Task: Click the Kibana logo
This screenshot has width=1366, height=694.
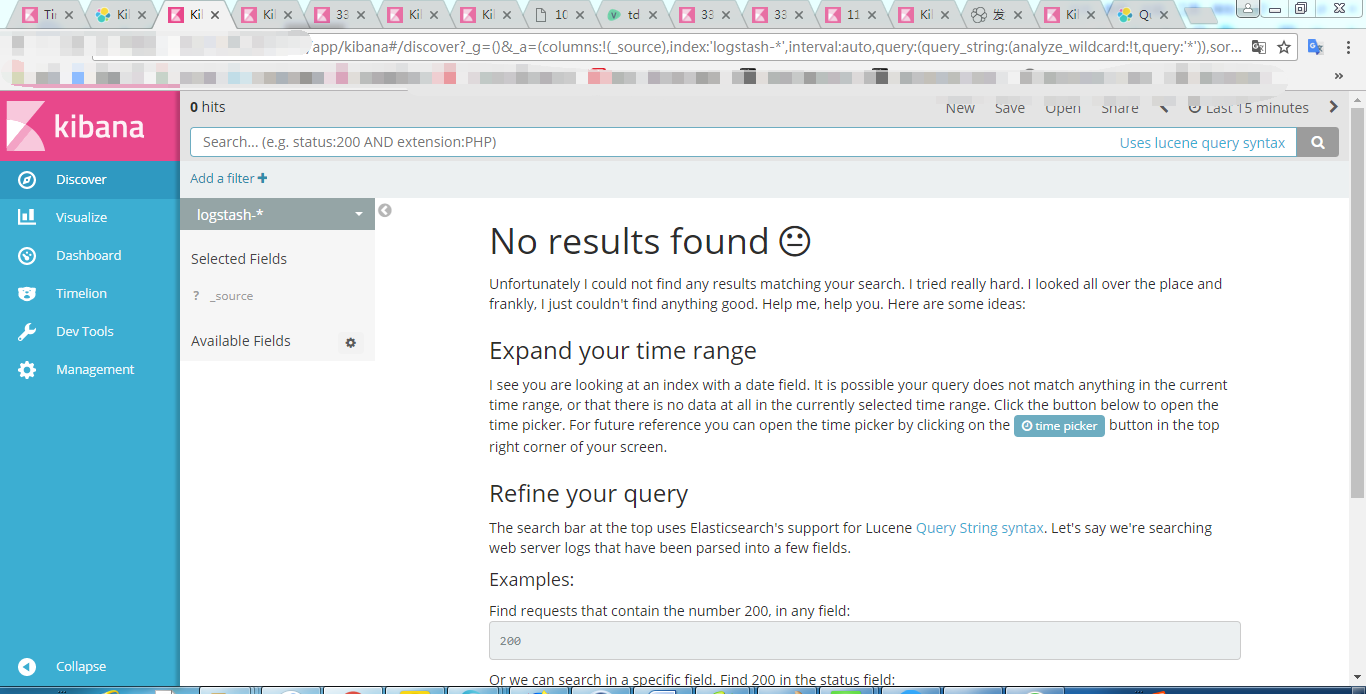Action: [76, 127]
